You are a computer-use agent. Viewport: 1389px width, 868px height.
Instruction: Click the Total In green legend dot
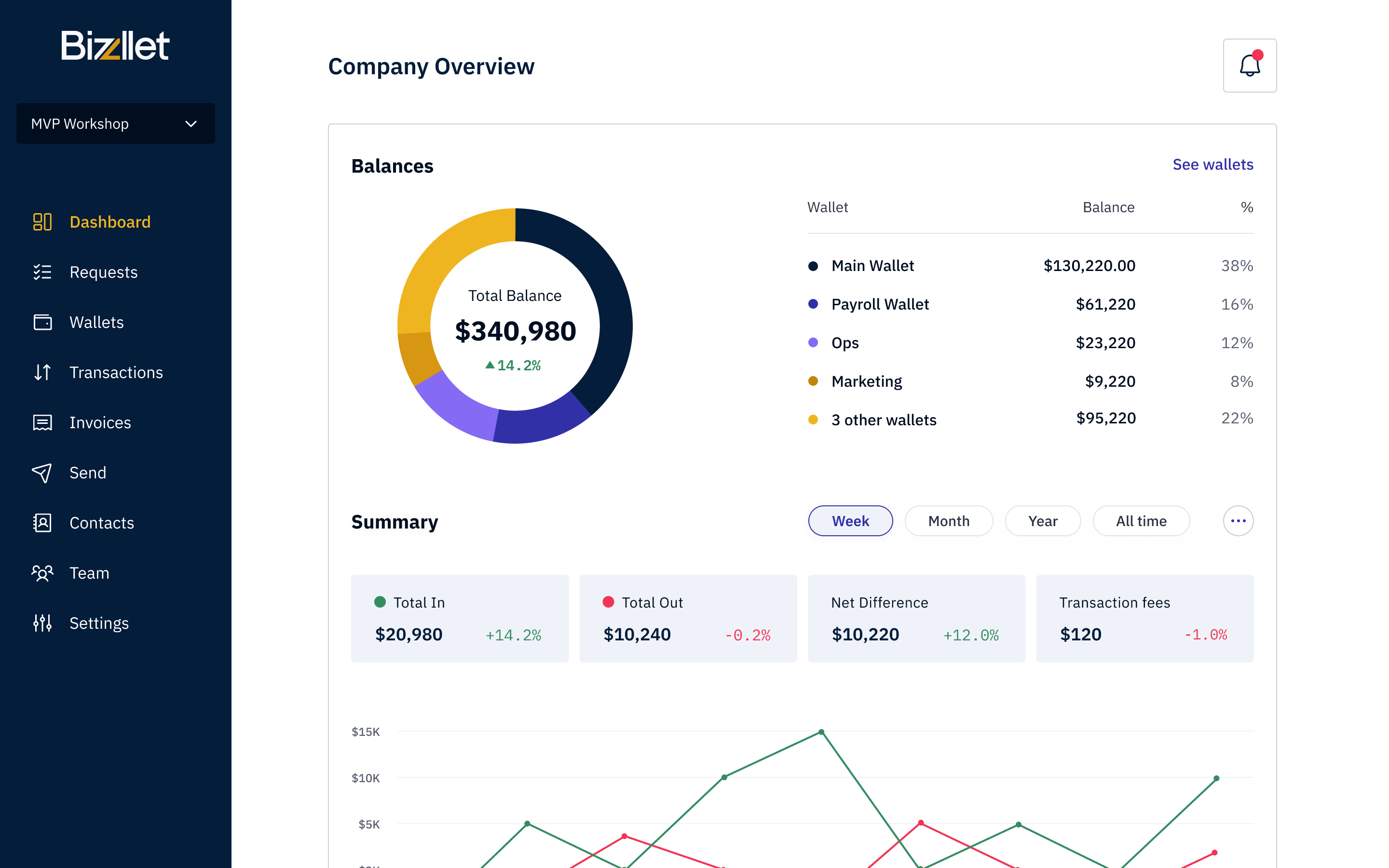(x=380, y=602)
